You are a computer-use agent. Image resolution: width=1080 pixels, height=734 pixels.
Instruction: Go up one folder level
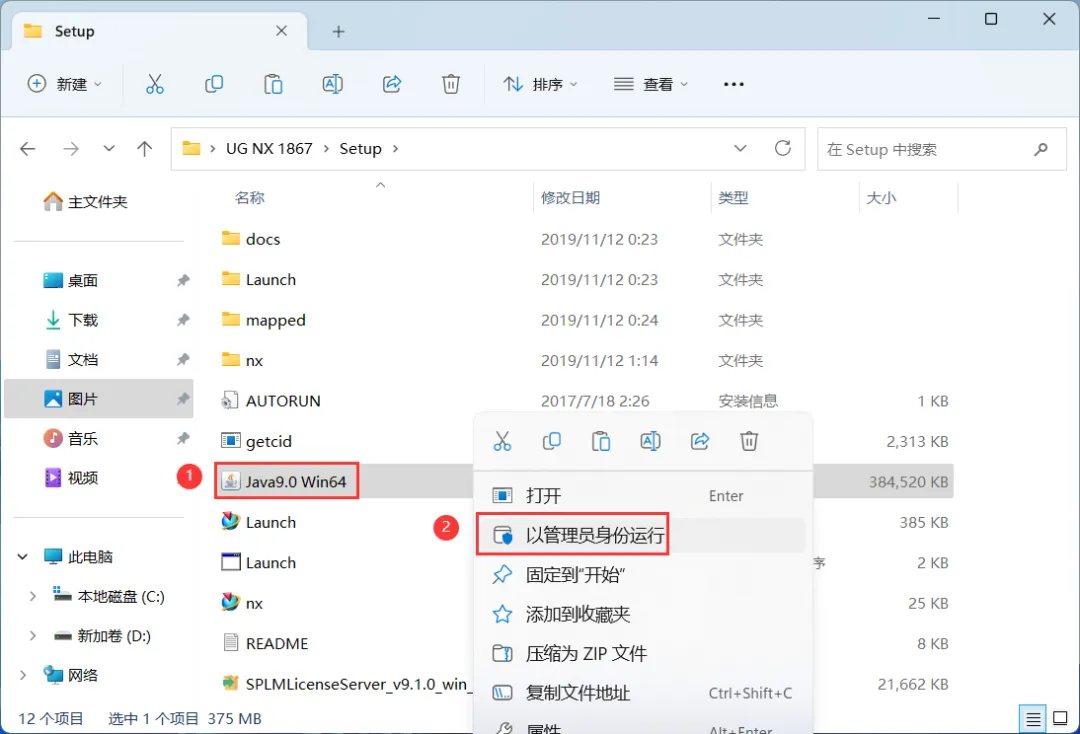coord(144,149)
